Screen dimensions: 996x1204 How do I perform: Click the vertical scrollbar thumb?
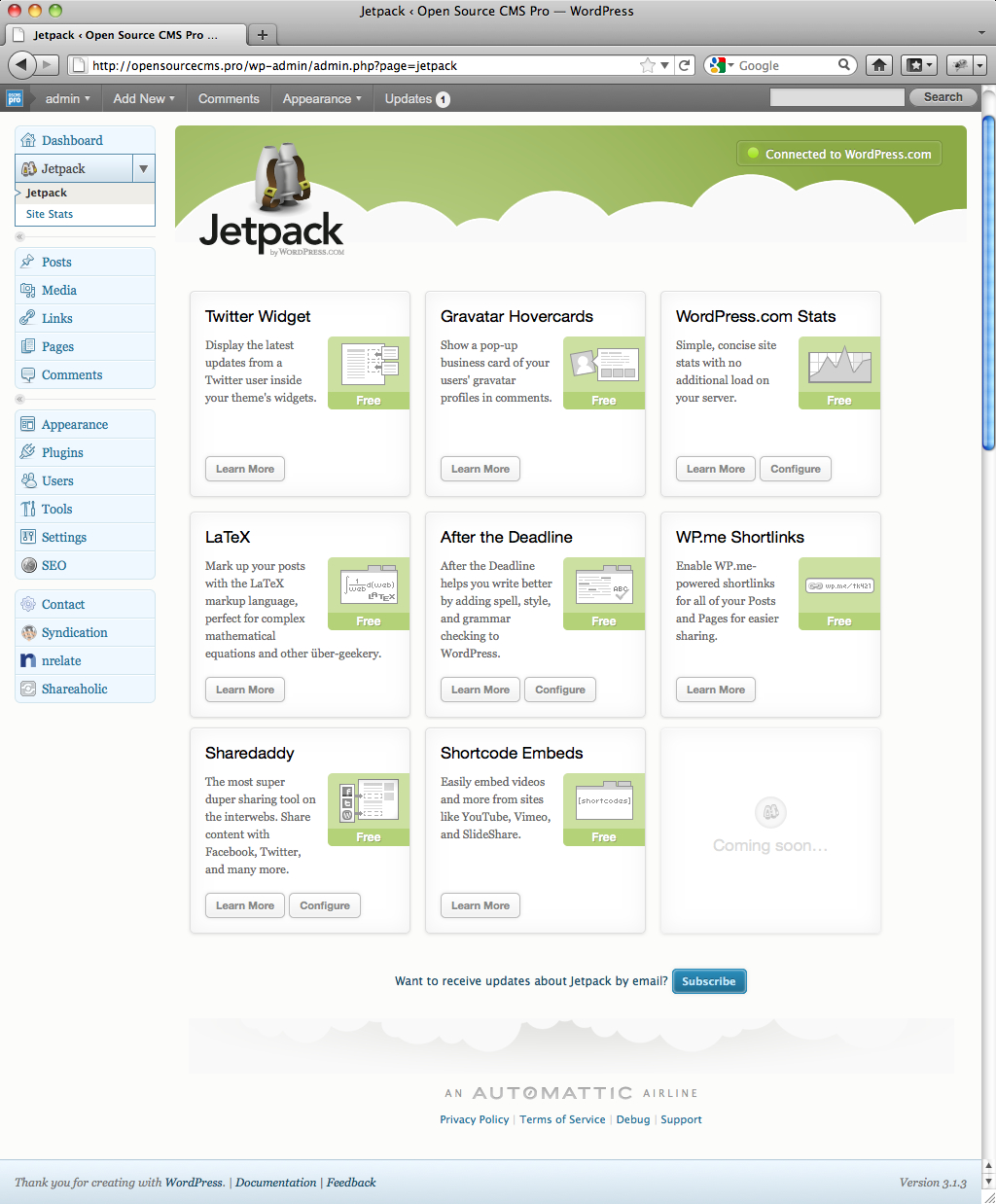988,283
